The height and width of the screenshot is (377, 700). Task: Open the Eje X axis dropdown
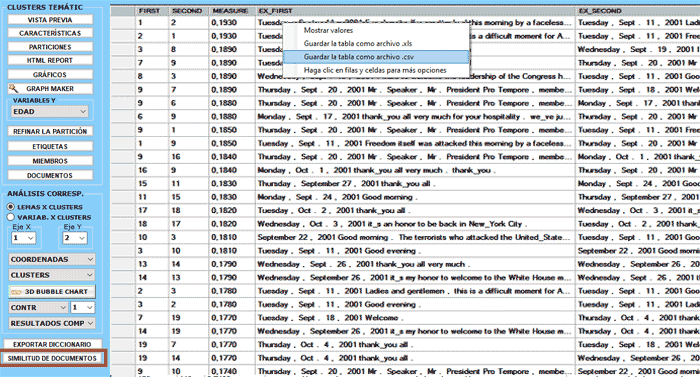(x=23, y=238)
